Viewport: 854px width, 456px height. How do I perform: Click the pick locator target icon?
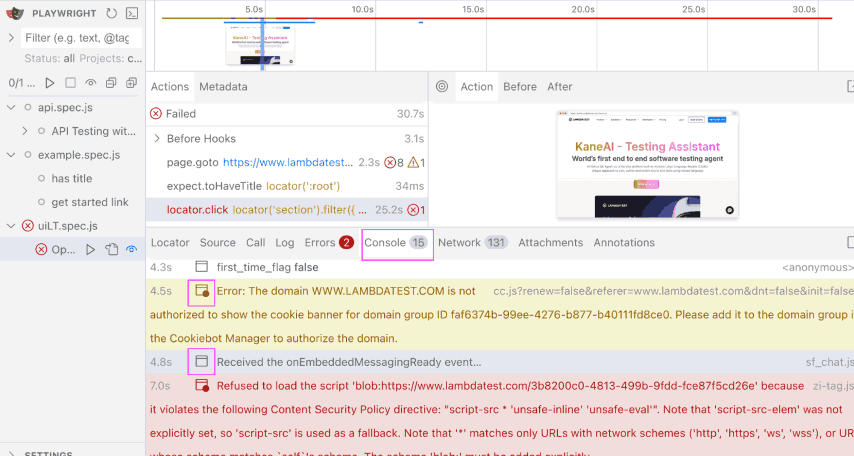pyautogui.click(x=441, y=87)
